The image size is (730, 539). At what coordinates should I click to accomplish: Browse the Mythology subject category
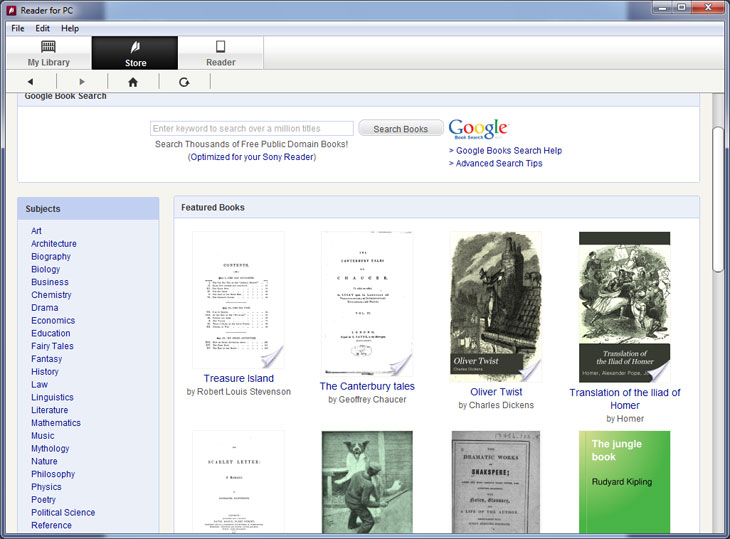(50, 449)
